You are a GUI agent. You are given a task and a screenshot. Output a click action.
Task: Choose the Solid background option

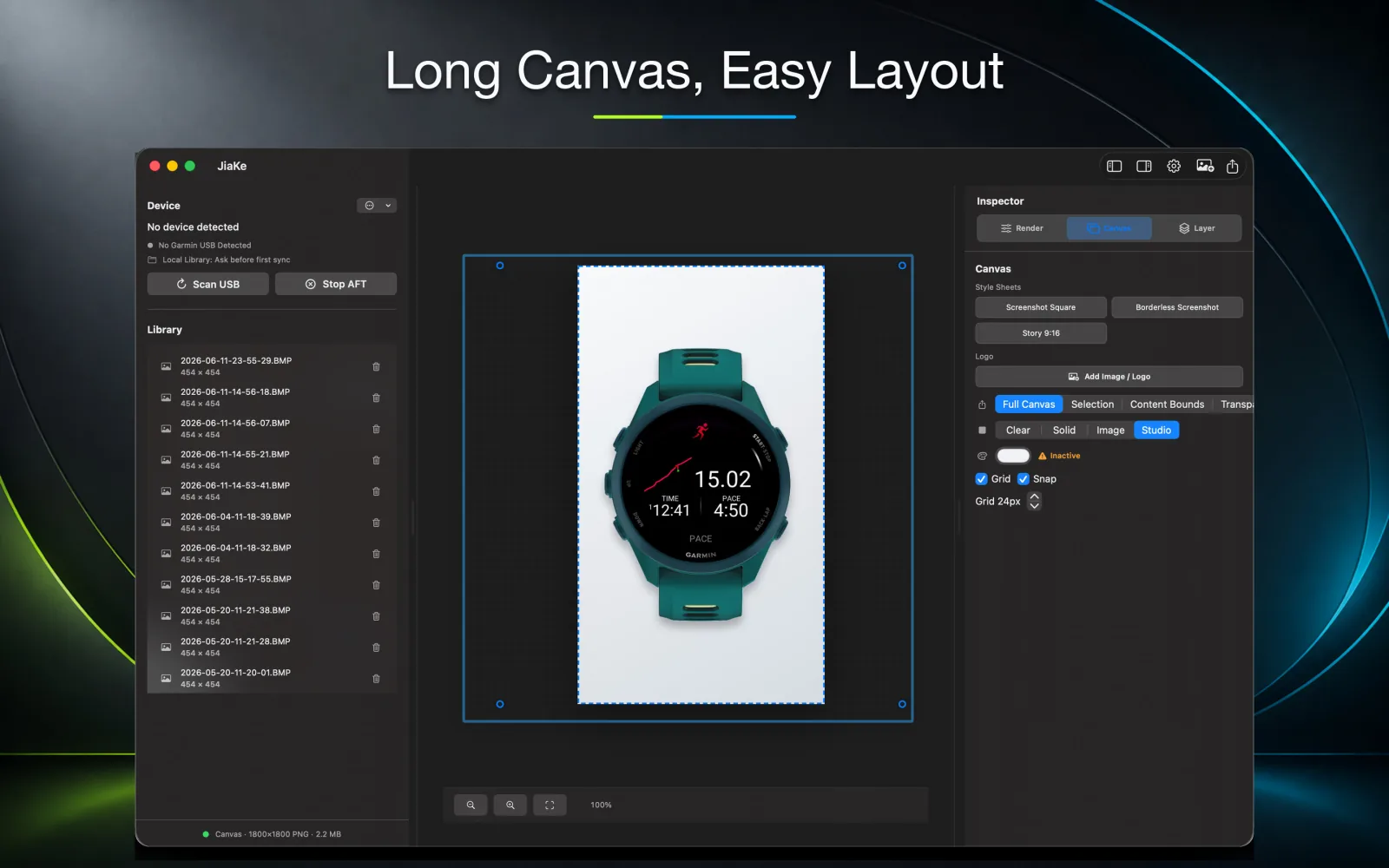pos(1064,431)
